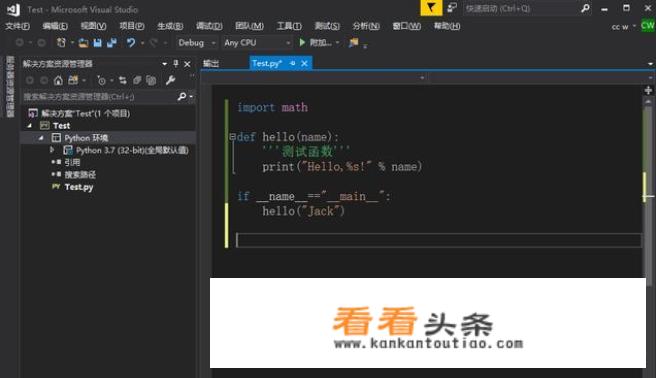Image resolution: width=656 pixels, height=378 pixels.
Task: Open the Solution Explorer search options dropdown
Action: coord(191,97)
